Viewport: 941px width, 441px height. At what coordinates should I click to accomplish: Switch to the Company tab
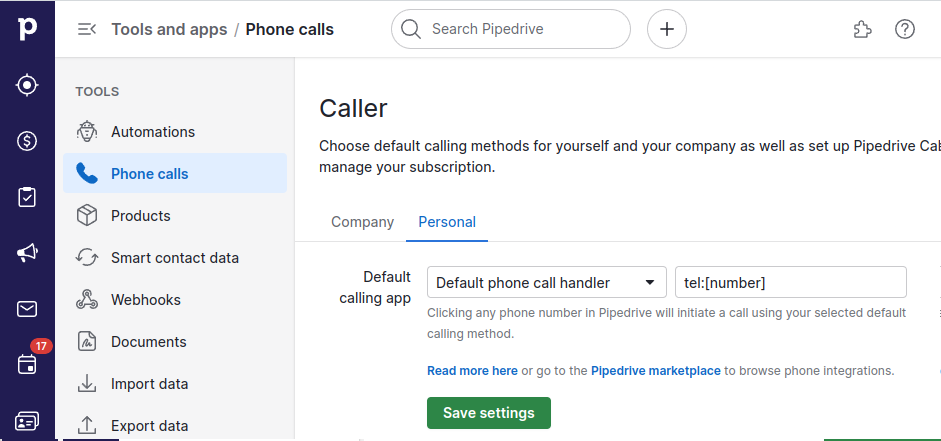[x=362, y=222]
